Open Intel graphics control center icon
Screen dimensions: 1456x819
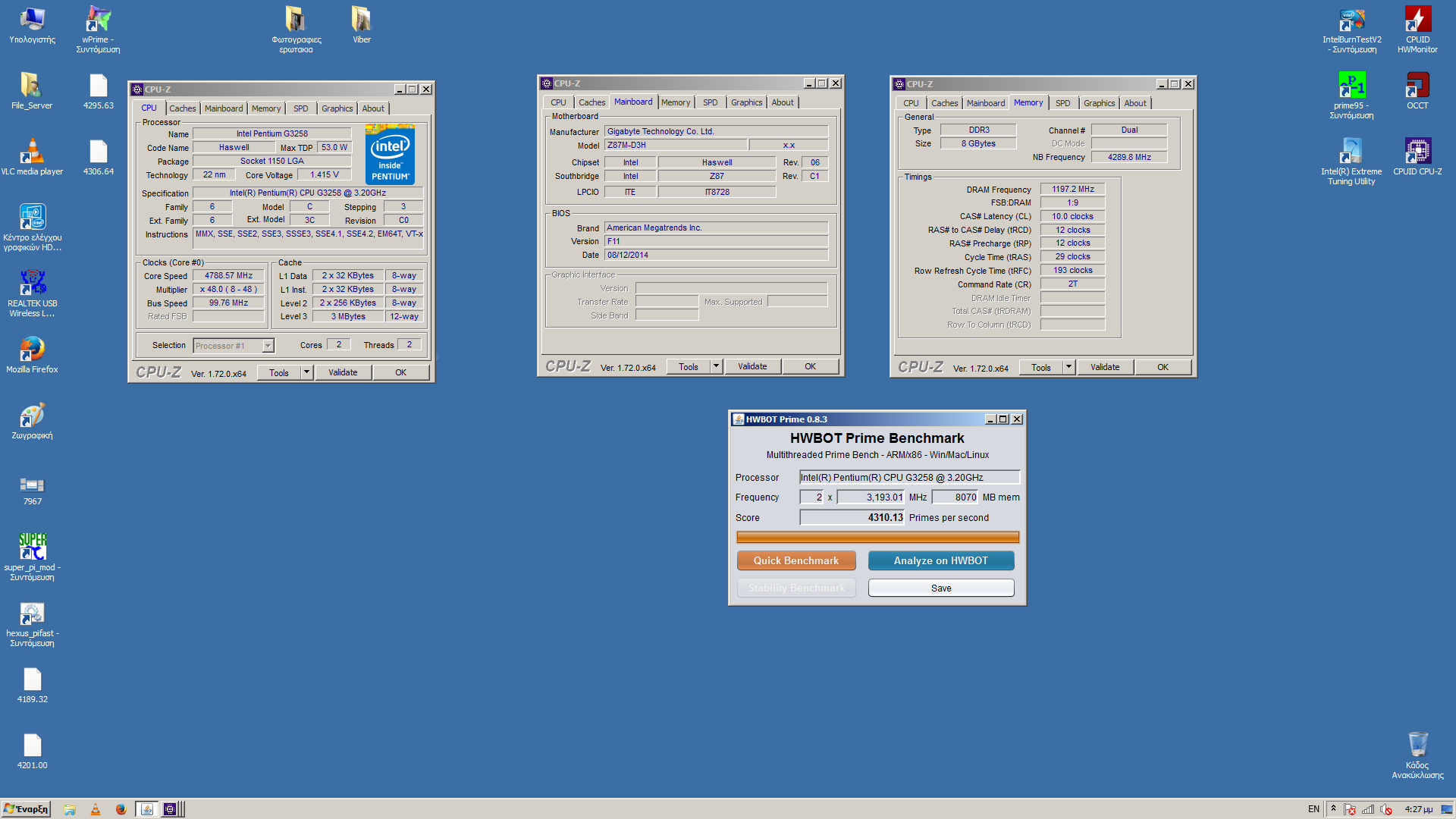32,227
